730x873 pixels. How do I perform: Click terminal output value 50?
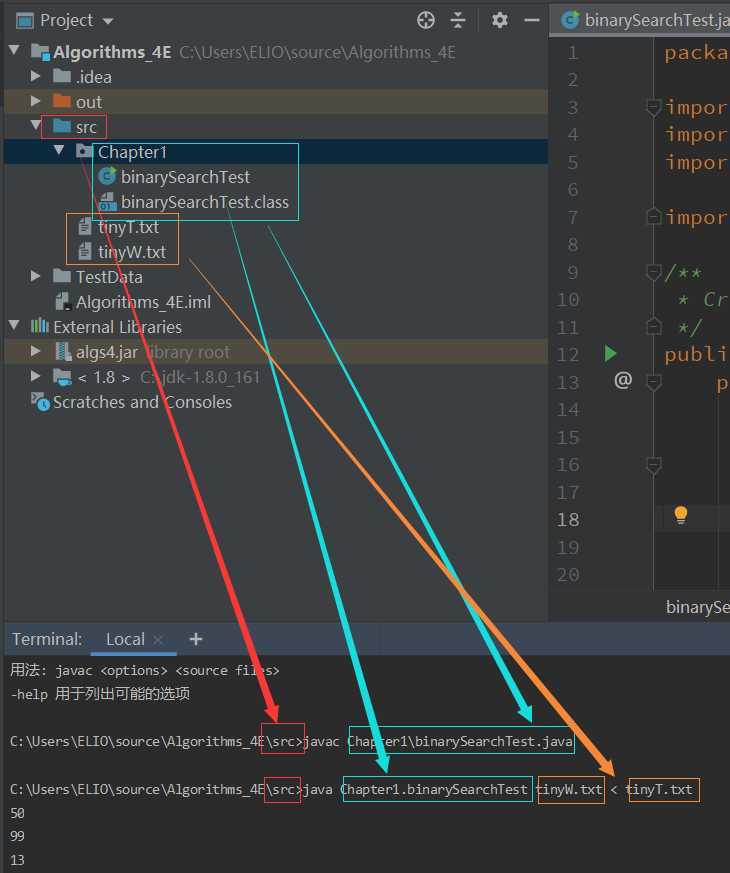click(x=17, y=813)
